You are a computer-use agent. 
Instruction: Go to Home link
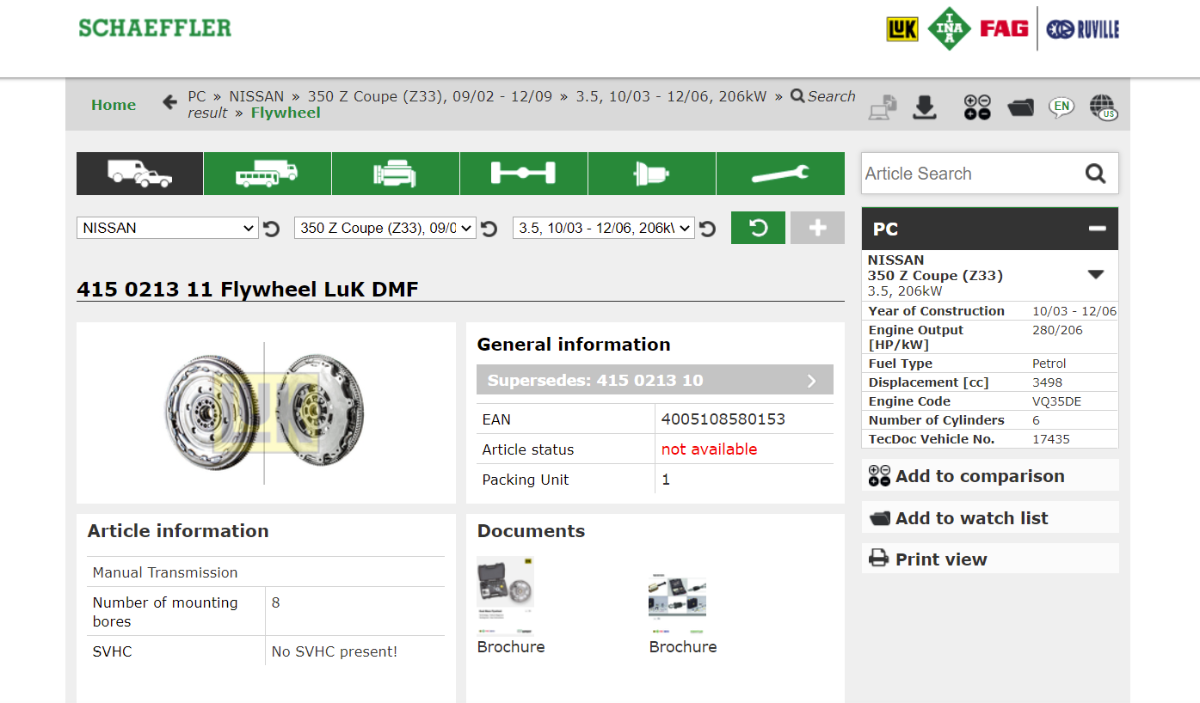[113, 105]
